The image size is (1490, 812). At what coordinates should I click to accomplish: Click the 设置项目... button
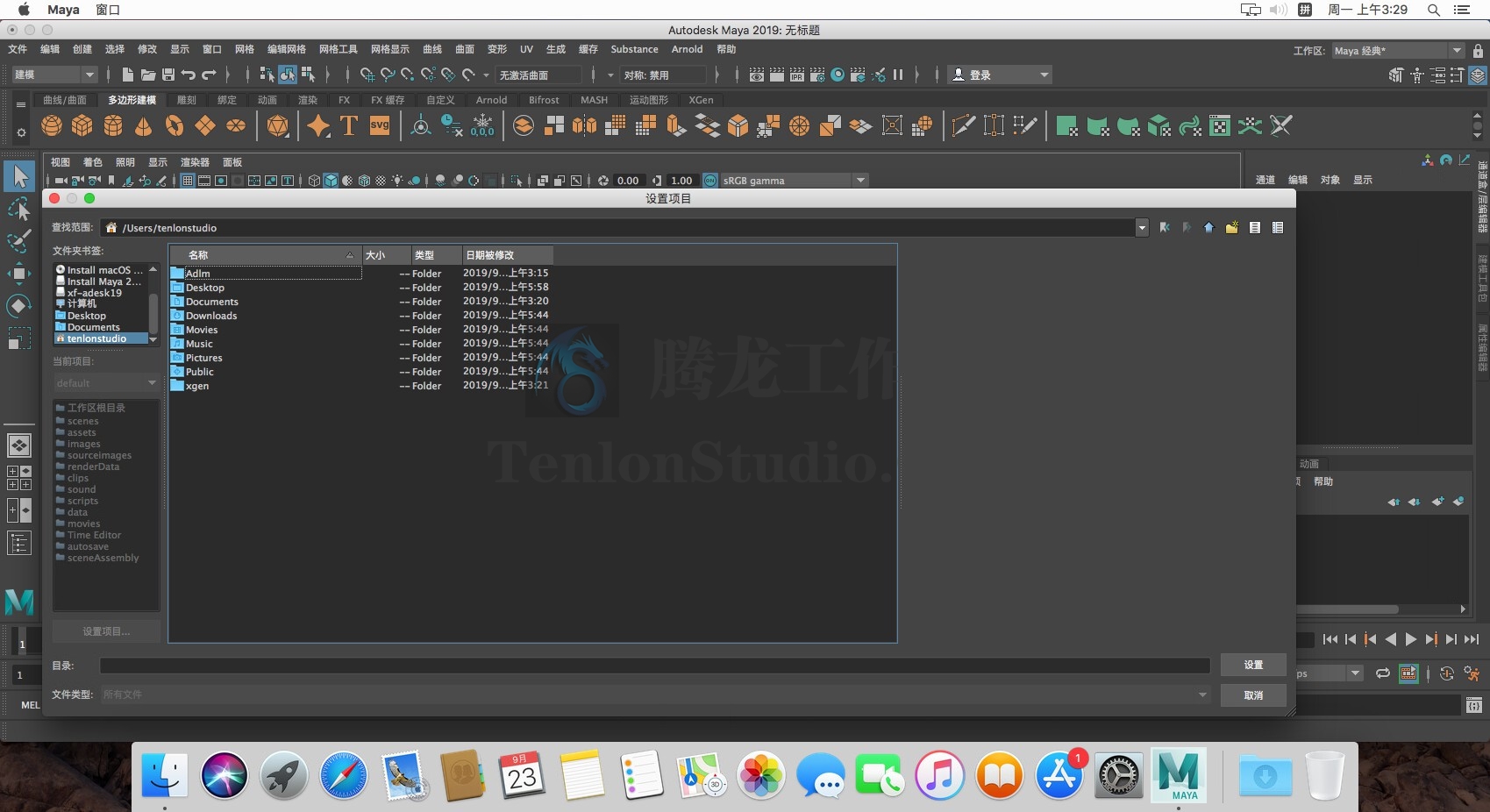click(106, 631)
